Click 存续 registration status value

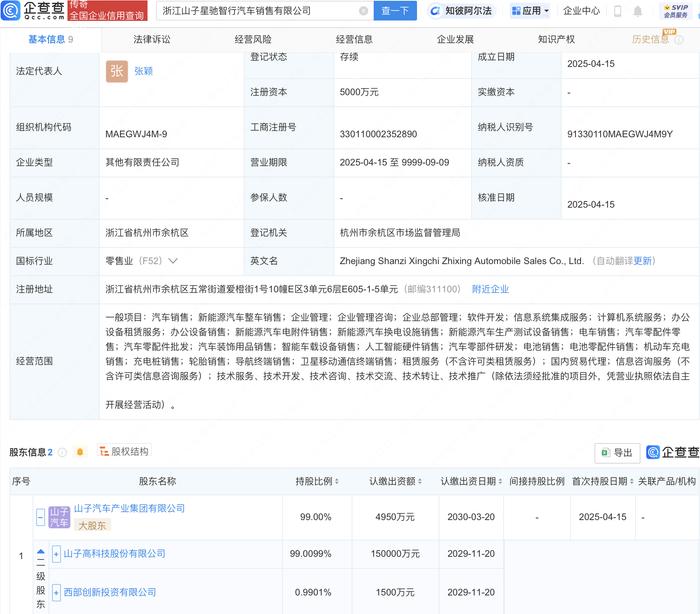[x=349, y=57]
